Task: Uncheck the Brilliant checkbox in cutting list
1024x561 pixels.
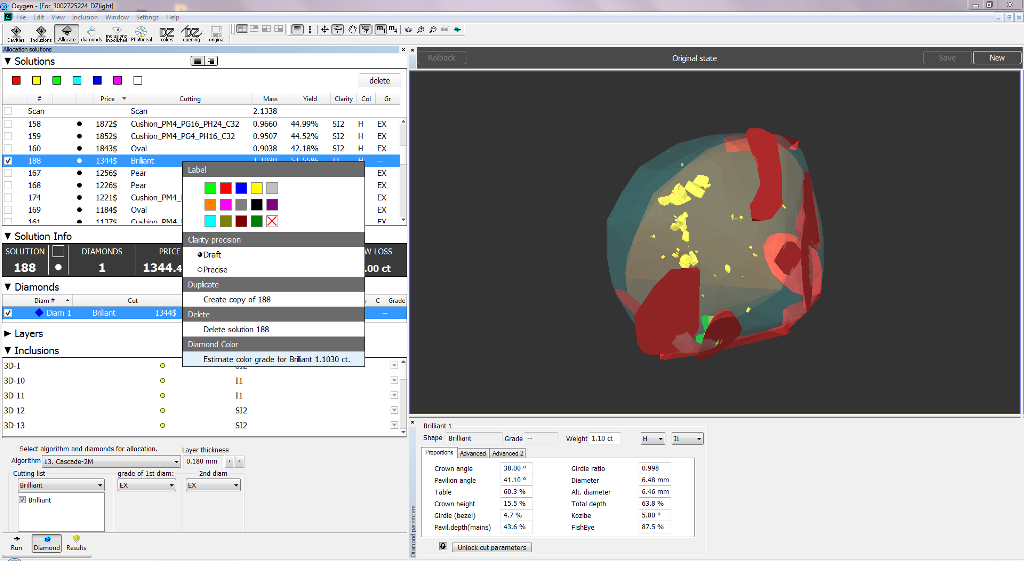Action: (23, 500)
